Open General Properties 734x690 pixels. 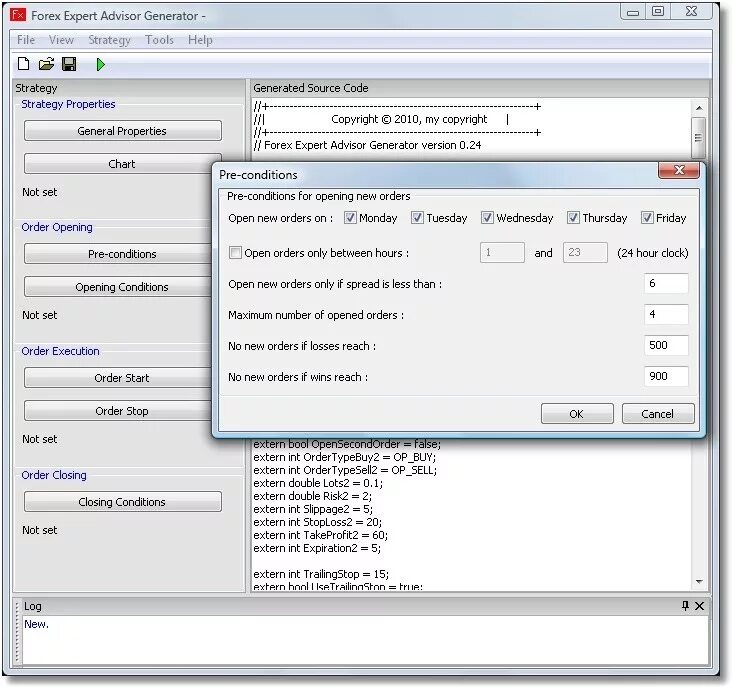(x=123, y=131)
